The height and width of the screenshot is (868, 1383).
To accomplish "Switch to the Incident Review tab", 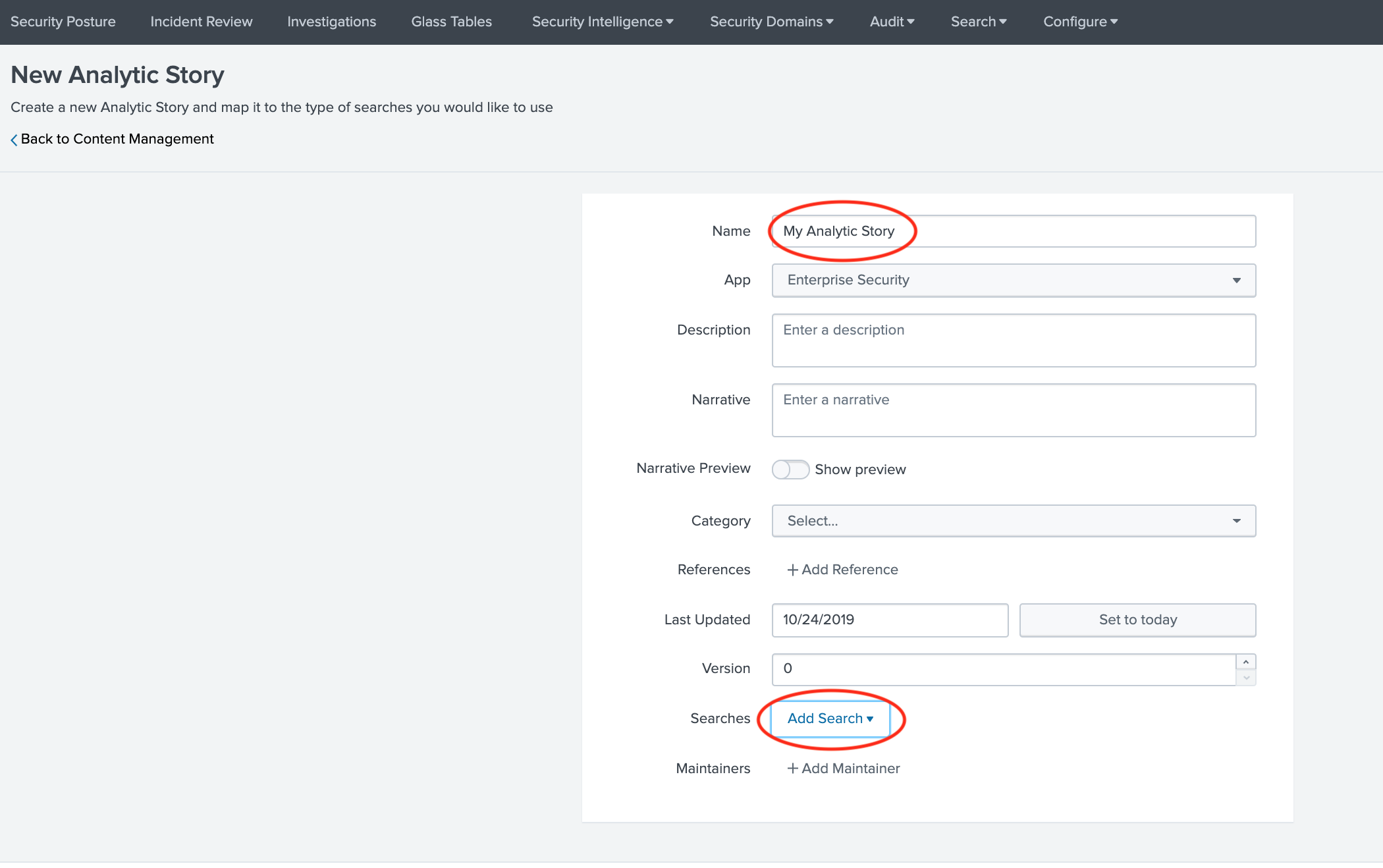I will 201,22.
